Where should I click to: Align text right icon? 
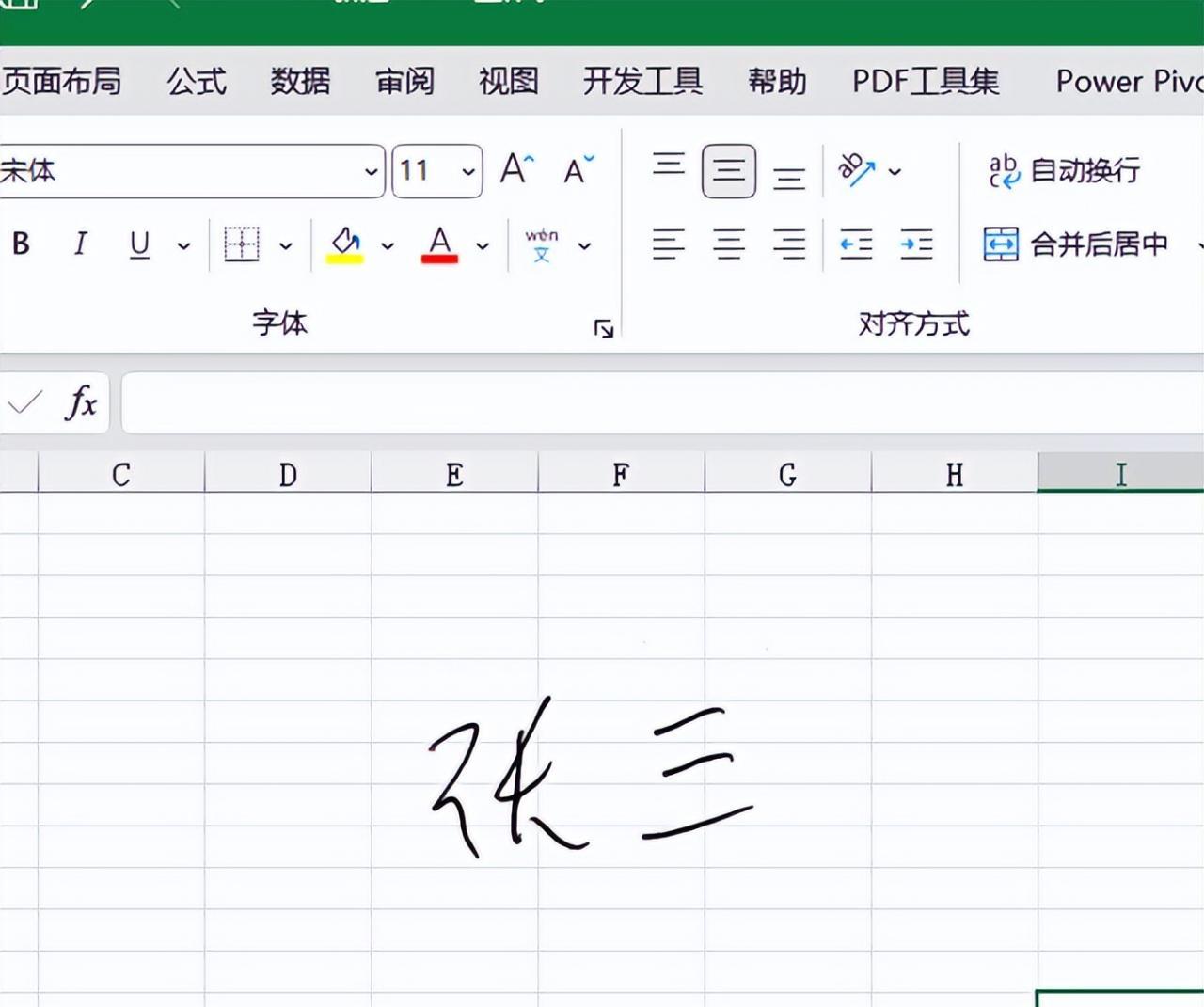[x=789, y=244]
